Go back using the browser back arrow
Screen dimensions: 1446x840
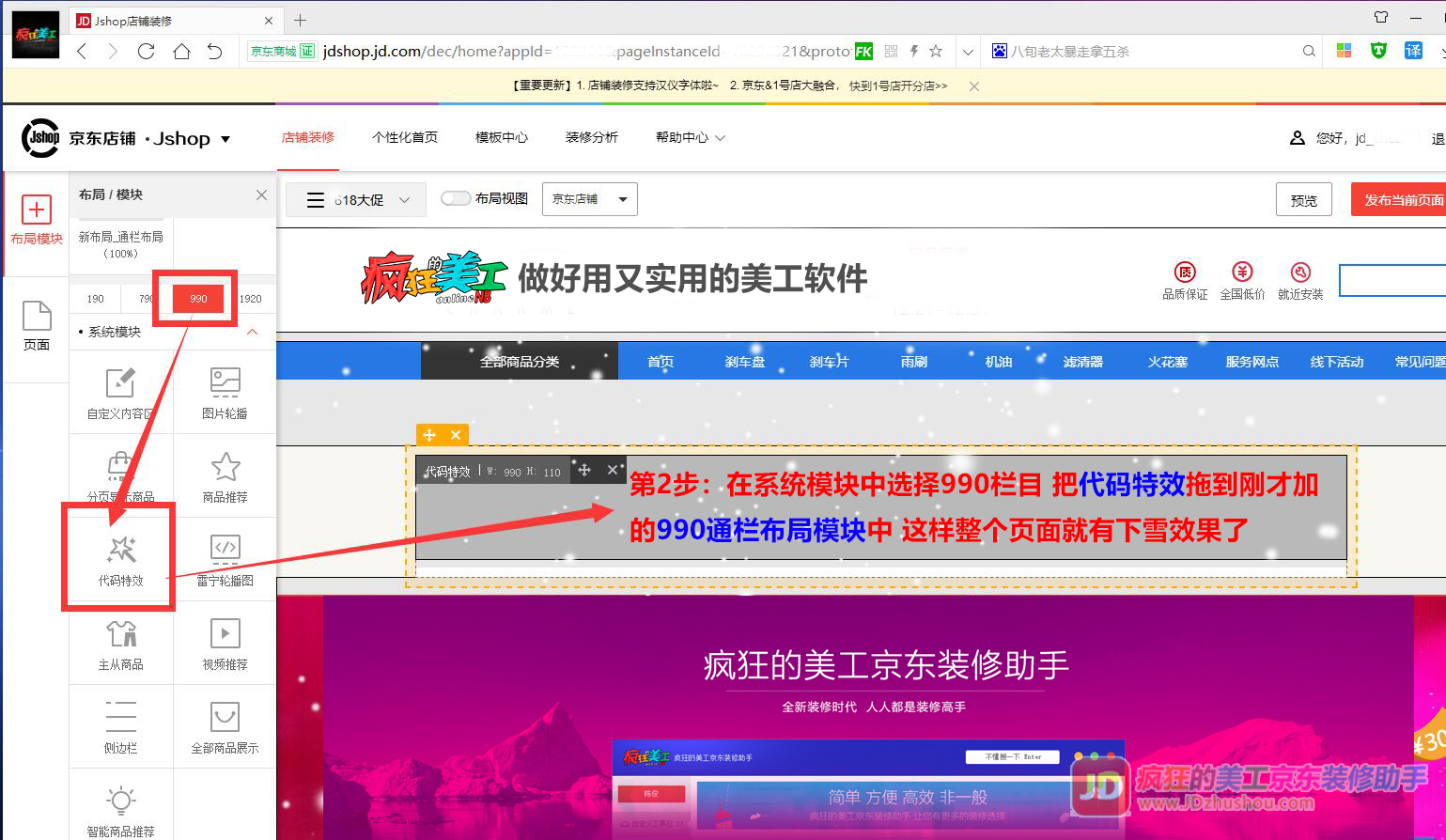(x=82, y=51)
